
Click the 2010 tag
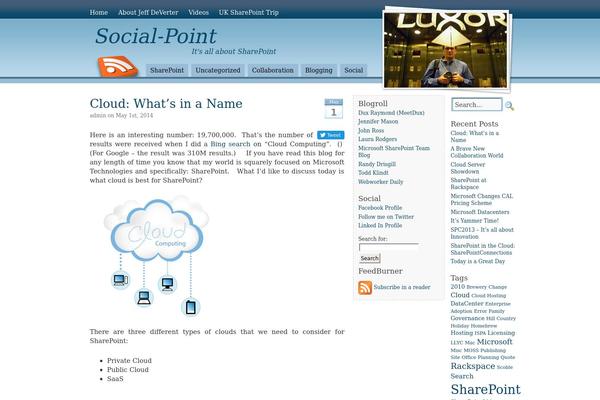[x=458, y=287]
